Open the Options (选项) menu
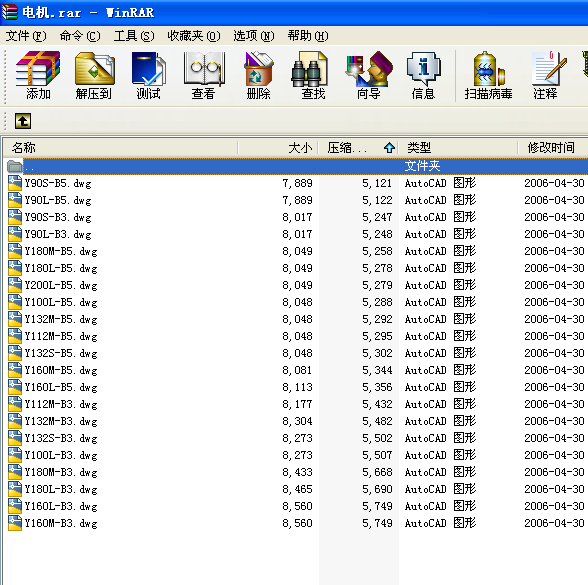Screen dimensions: 588x585 pyautogui.click(x=254, y=36)
